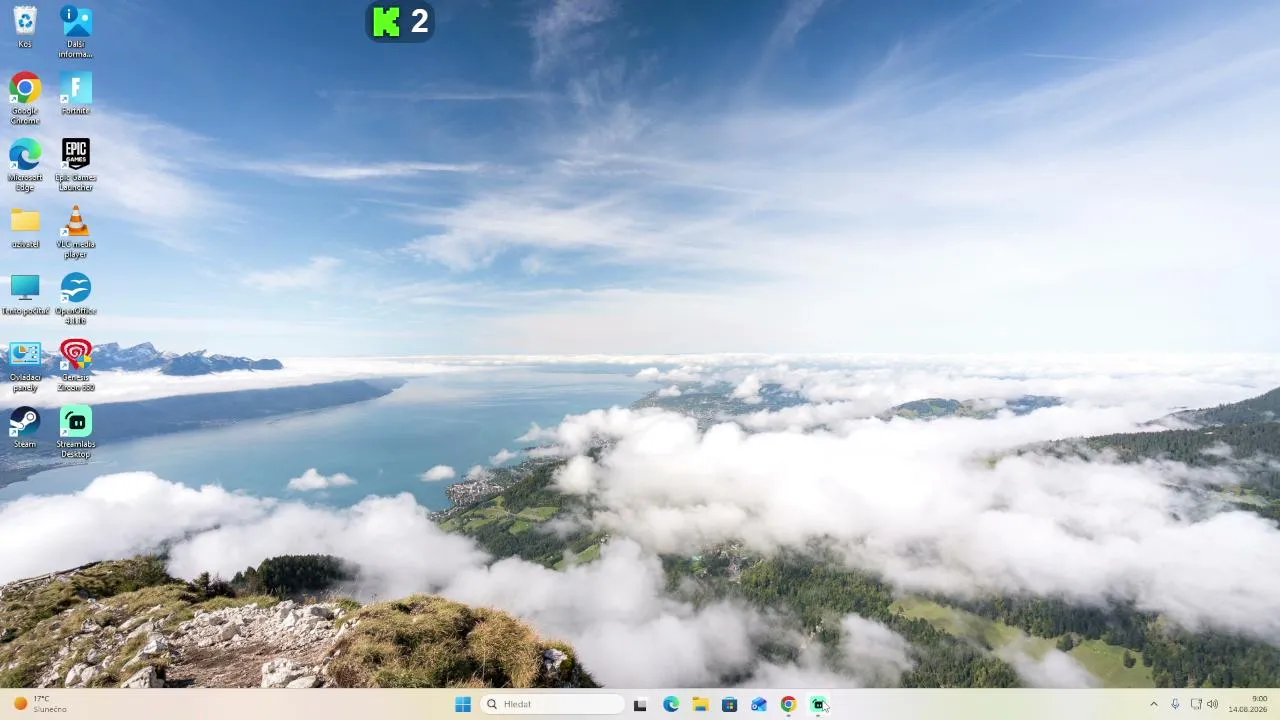
Task: Open volume control tray icon
Action: 1212,704
